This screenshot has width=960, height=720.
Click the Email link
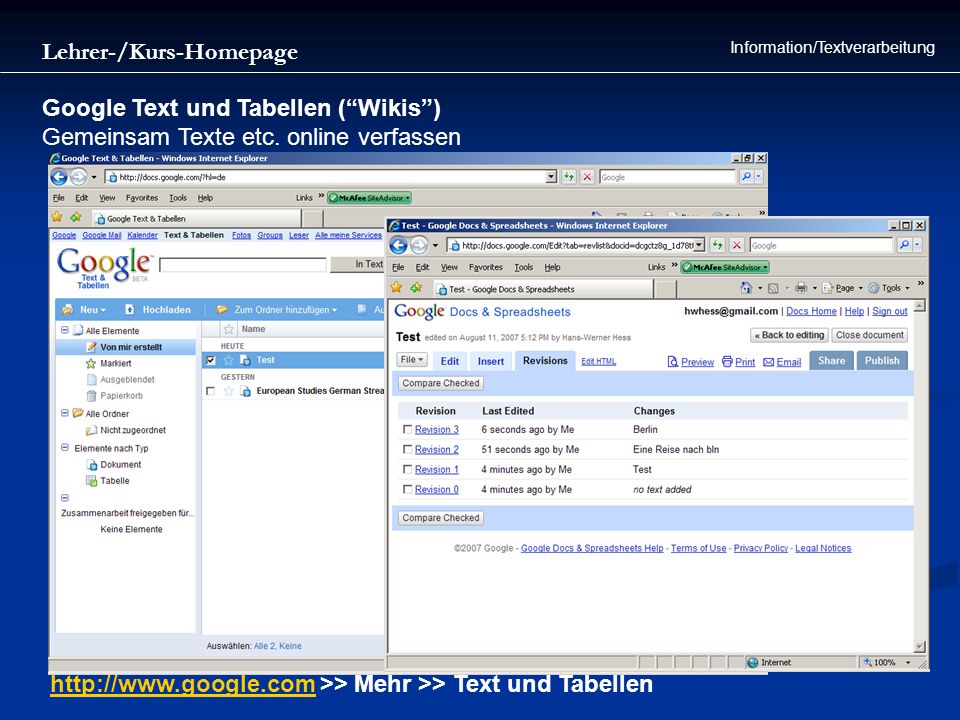[x=789, y=362]
